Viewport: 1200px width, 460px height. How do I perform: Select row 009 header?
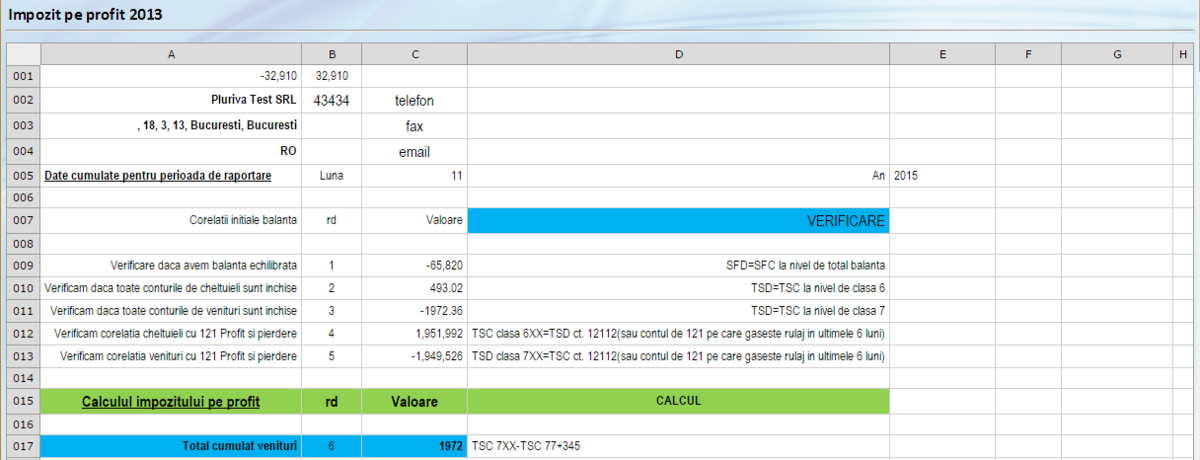click(23, 265)
